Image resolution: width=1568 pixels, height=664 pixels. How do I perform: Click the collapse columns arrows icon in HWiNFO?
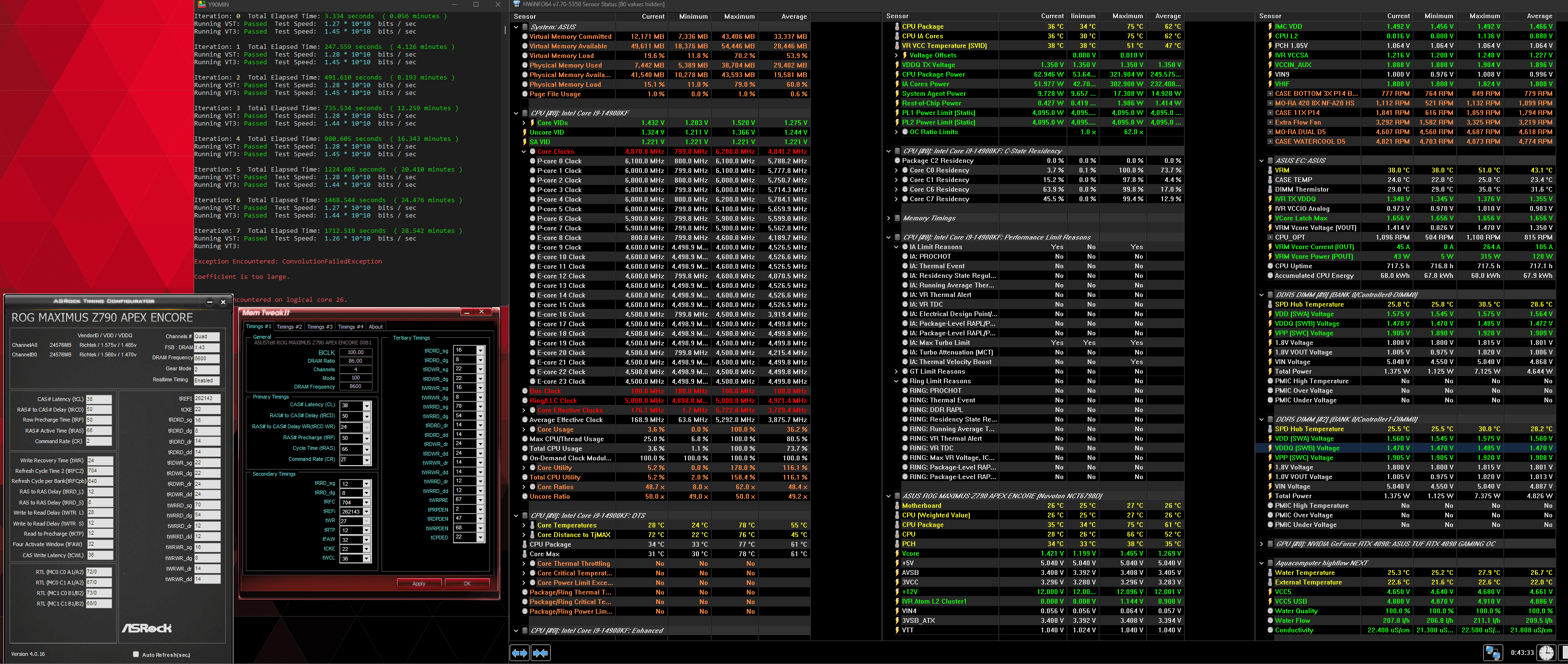(x=541, y=653)
